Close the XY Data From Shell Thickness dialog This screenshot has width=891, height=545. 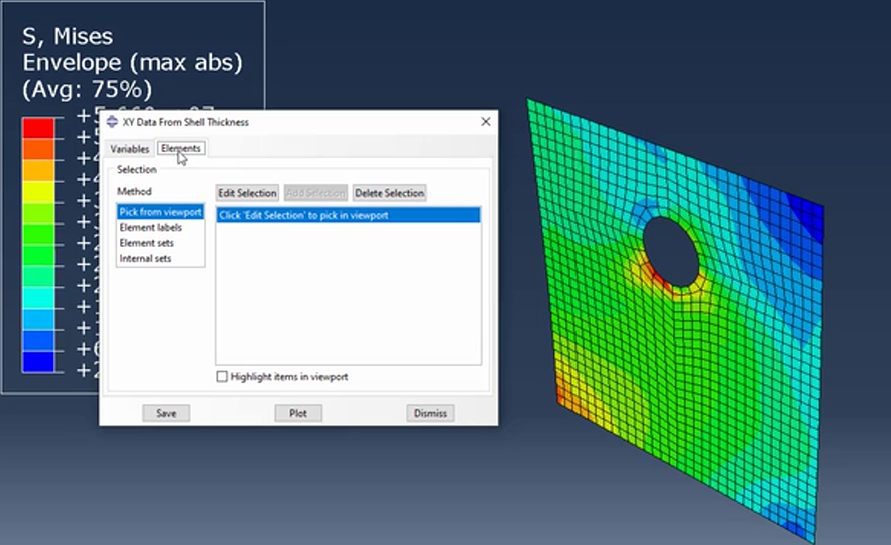[486, 122]
